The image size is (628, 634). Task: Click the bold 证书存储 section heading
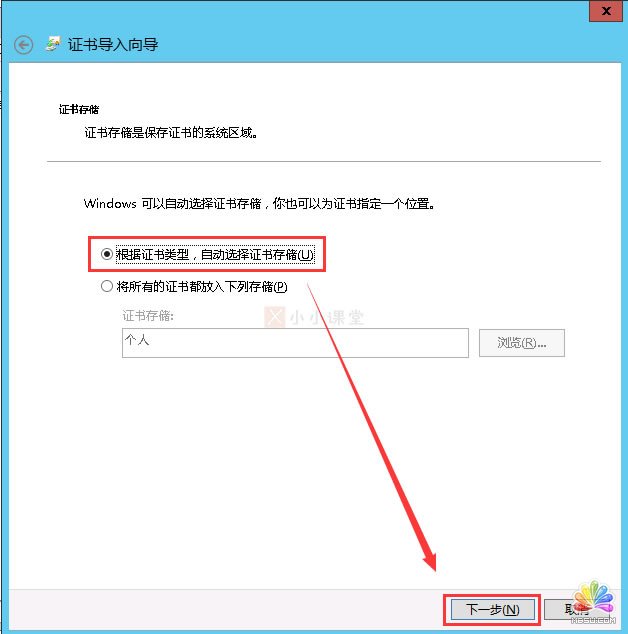coord(79,109)
